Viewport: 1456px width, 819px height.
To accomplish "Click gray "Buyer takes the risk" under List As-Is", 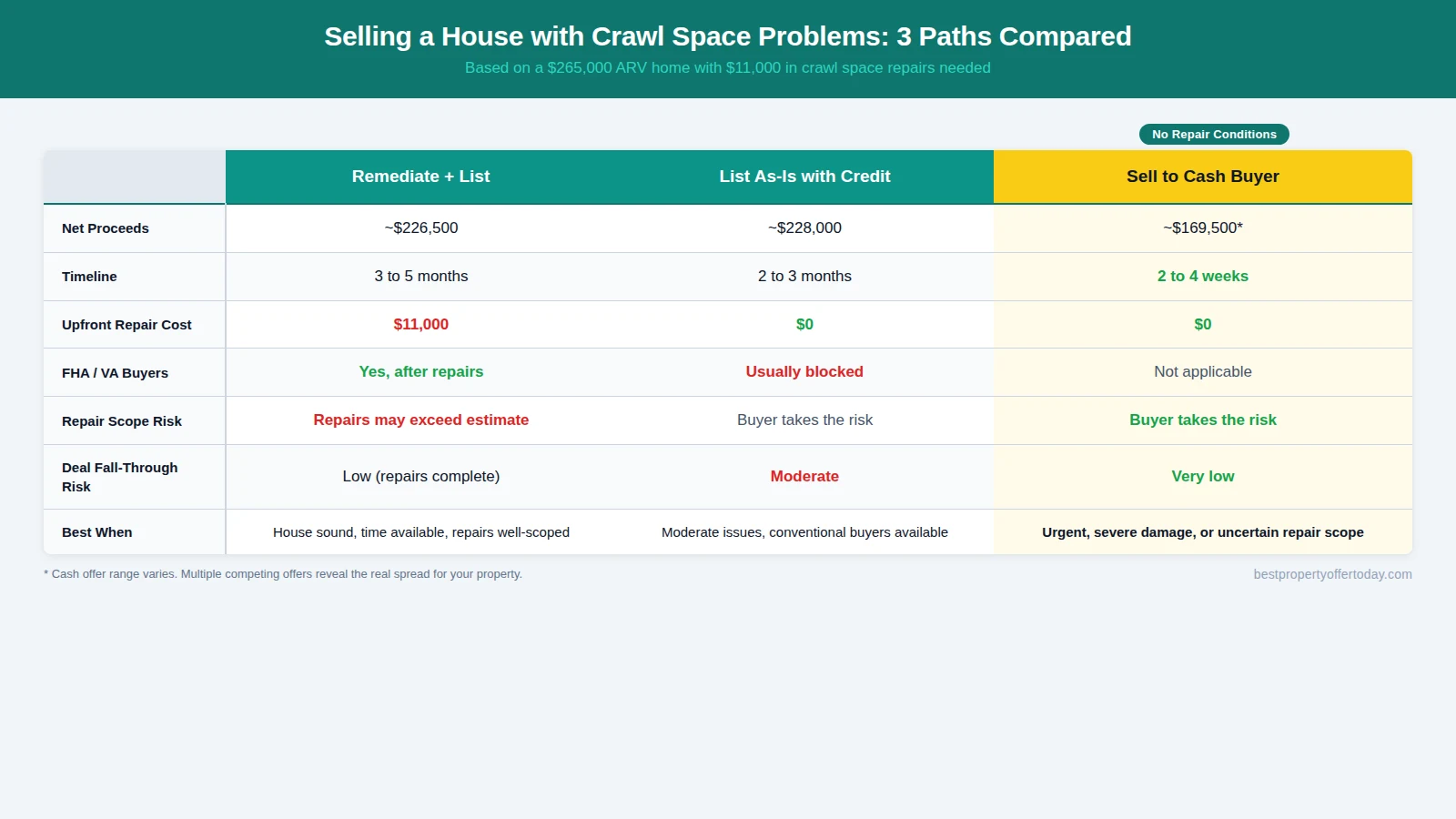I will (x=804, y=420).
